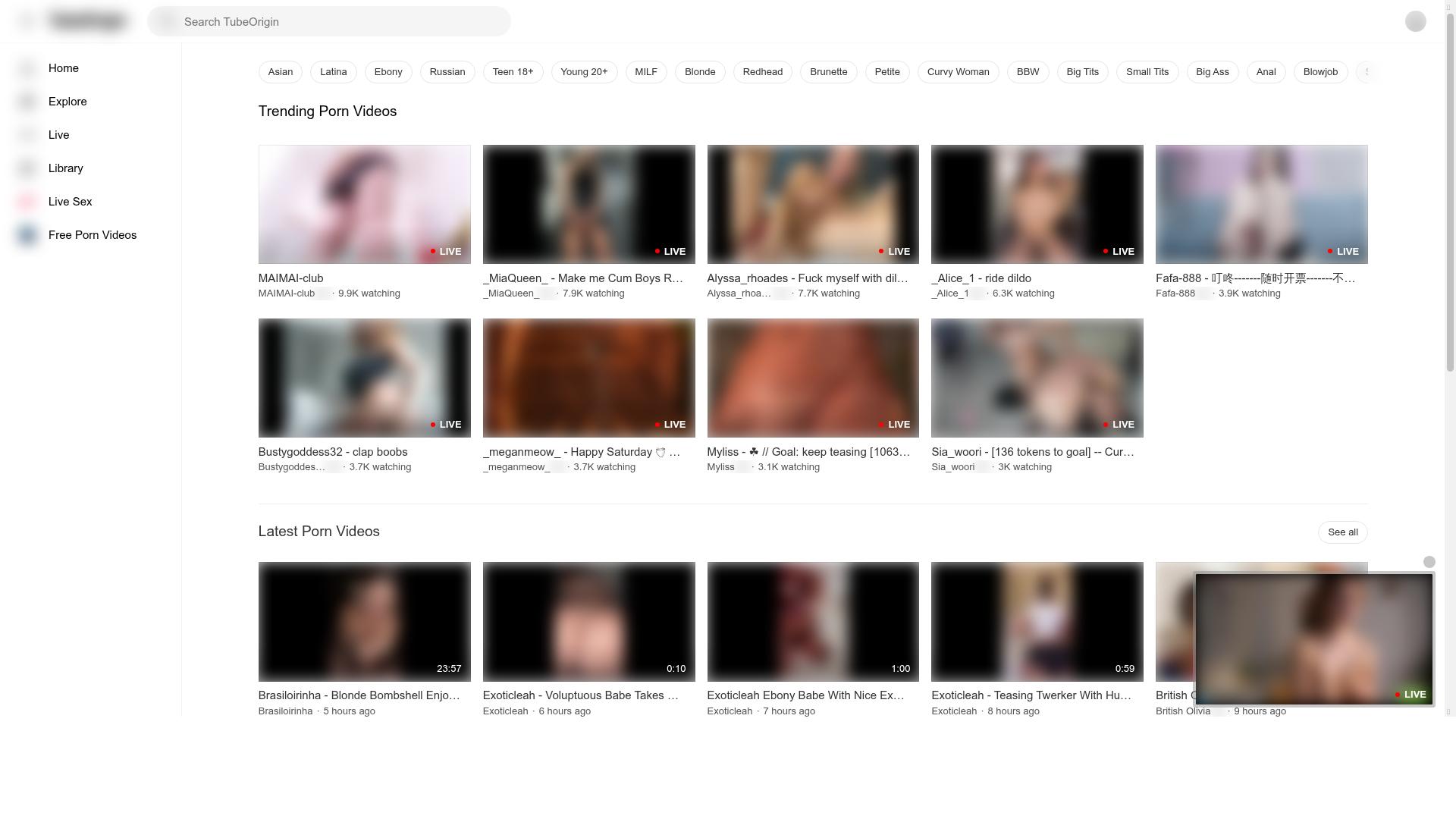
Task: Open Explore from the sidebar
Action: point(27,102)
